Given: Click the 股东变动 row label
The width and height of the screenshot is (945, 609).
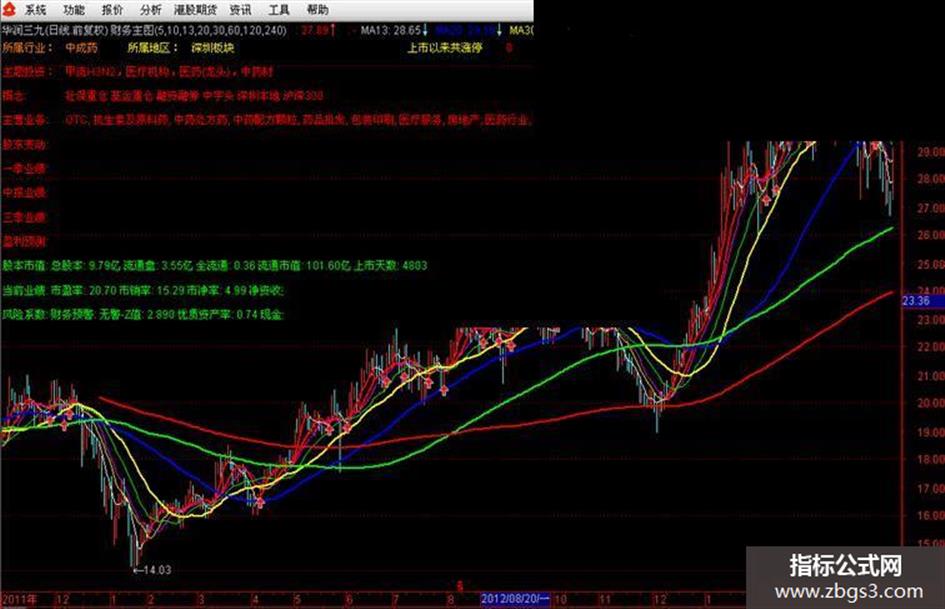Looking at the screenshot, I should [24, 145].
